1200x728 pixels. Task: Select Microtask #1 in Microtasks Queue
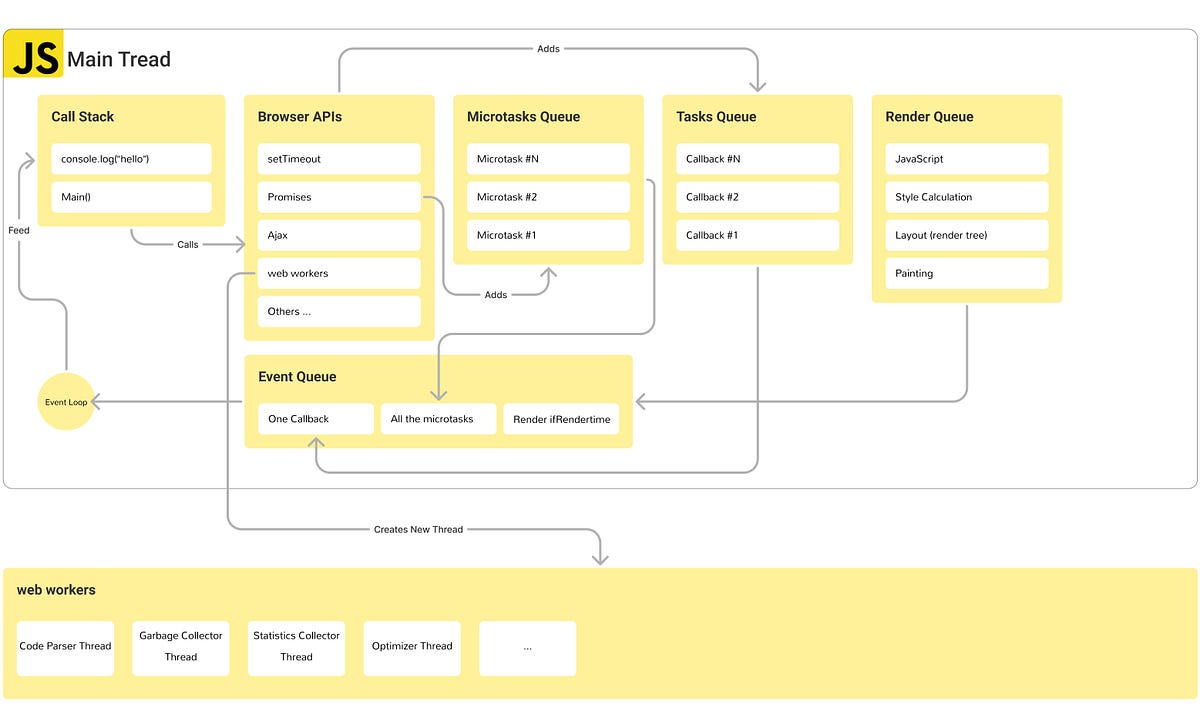click(547, 235)
